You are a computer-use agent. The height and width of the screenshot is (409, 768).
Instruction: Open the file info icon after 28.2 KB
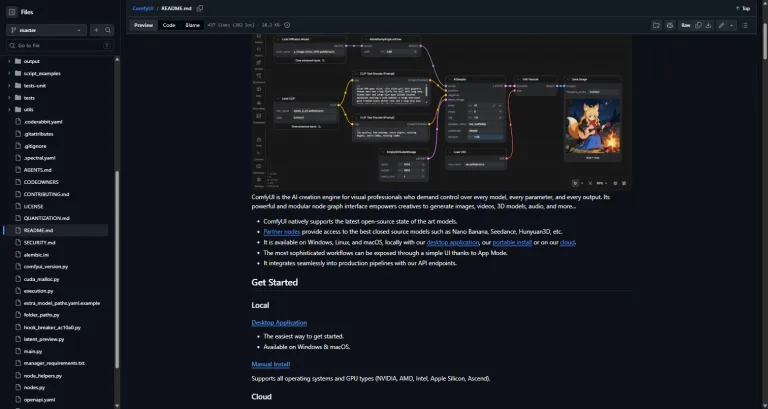[x=288, y=25]
